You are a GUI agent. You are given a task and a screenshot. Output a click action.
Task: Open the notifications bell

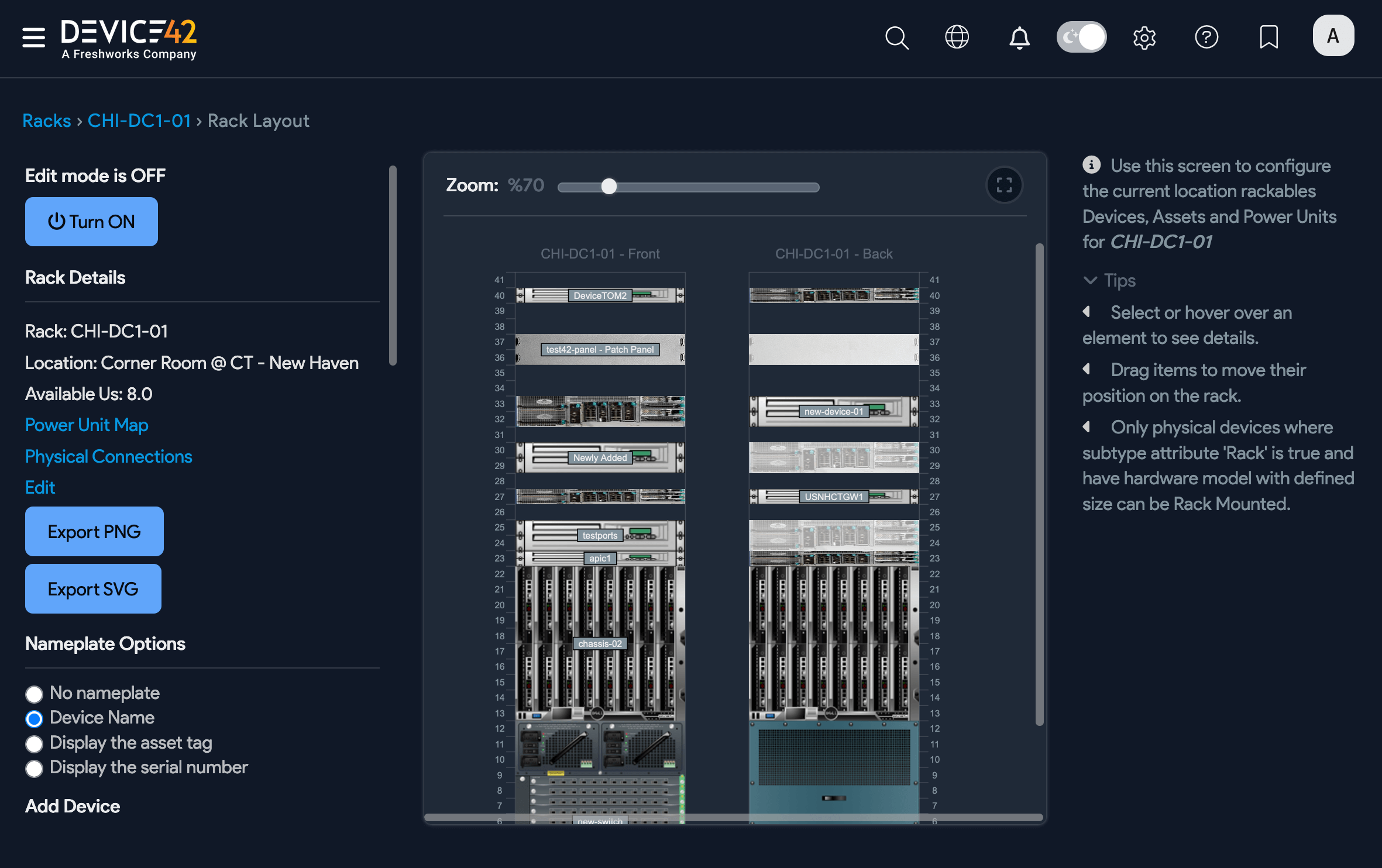[x=1019, y=37]
